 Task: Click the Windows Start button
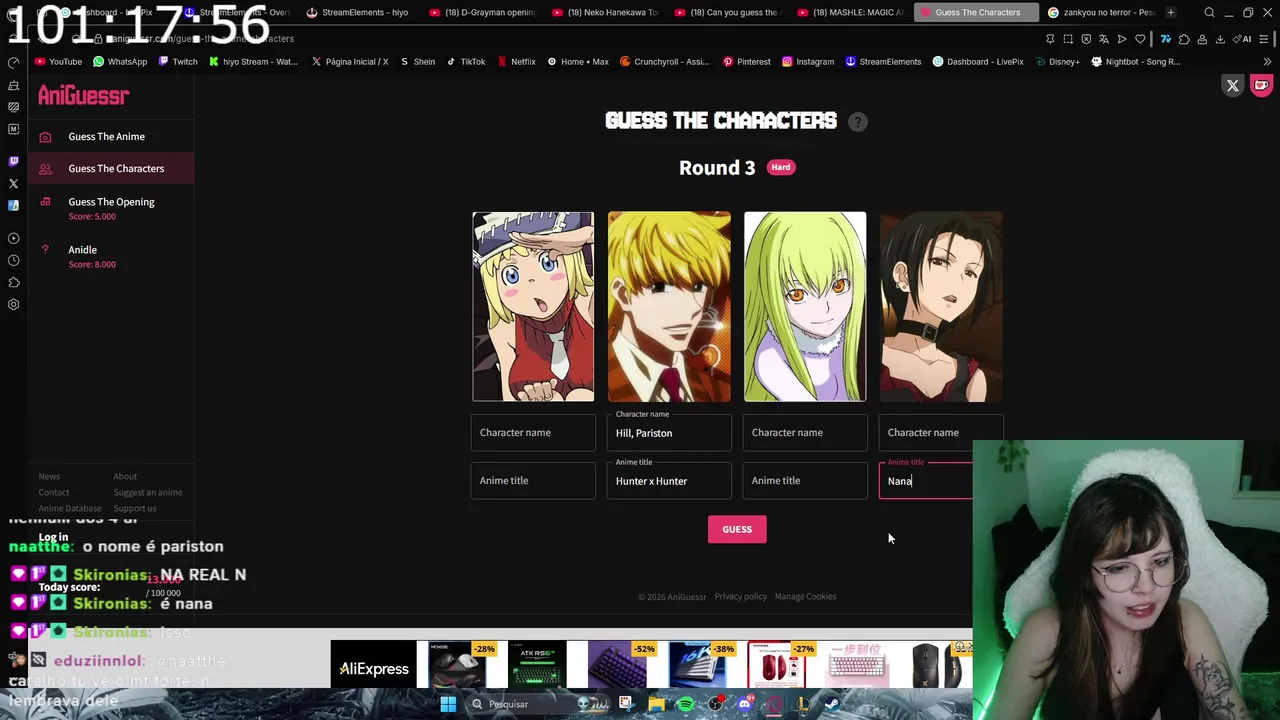(x=448, y=704)
